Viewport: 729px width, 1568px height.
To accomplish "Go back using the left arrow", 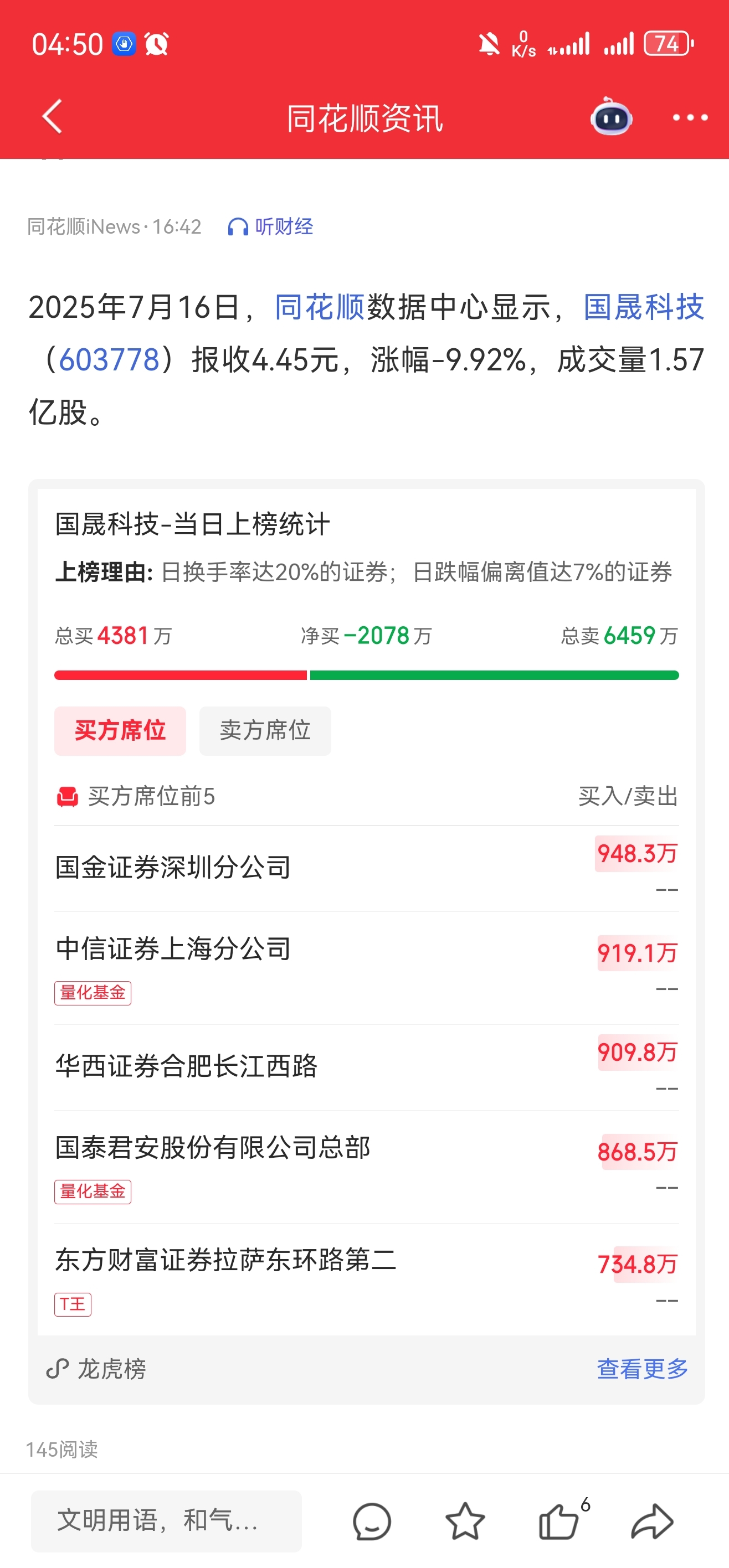I will click(x=53, y=116).
